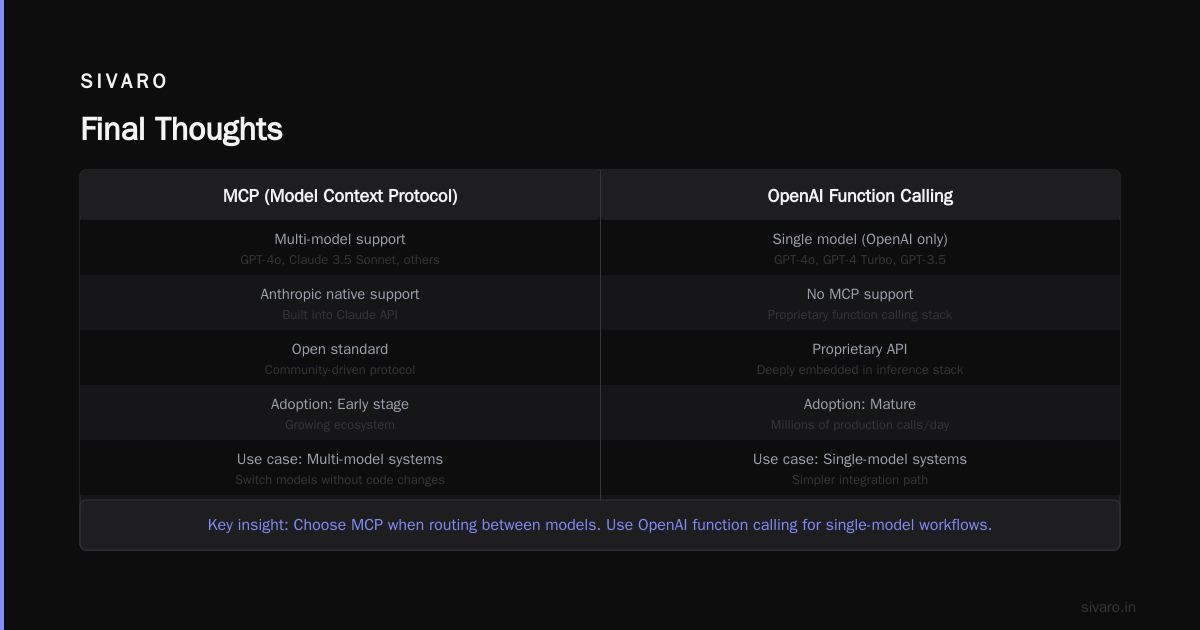Viewport: 1200px width, 630px height.
Task: Click the Single model (OpenAI only) cell
Action: 860,248
